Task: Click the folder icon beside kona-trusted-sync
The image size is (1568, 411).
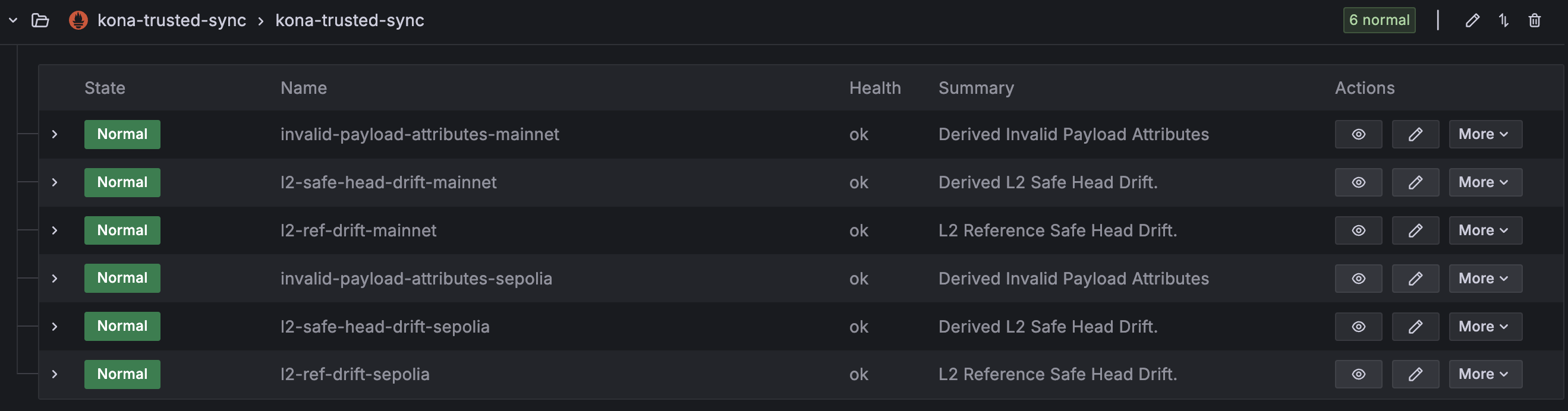Action: (x=40, y=21)
